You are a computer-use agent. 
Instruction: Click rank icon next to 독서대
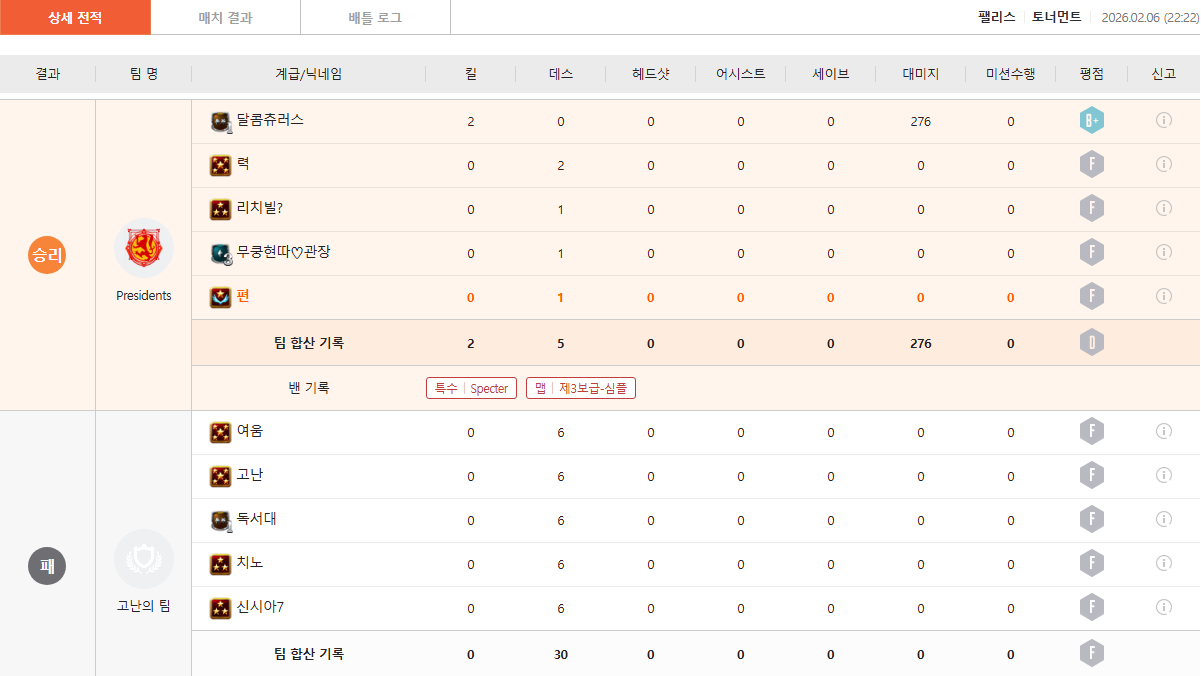(x=221, y=520)
